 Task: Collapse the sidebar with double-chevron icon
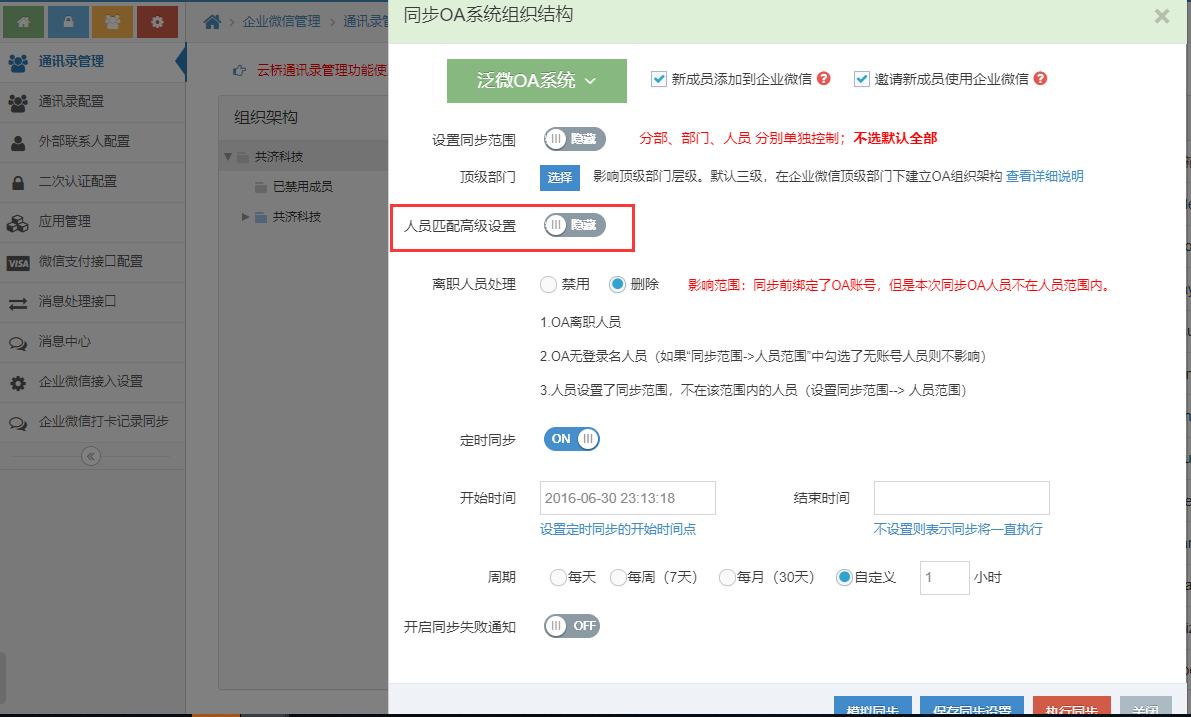point(91,456)
